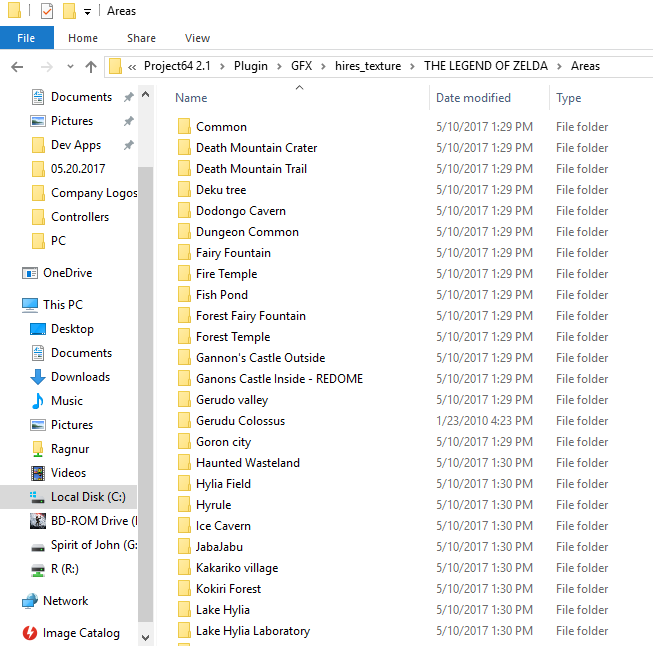Open pinned Pictures in Quick access
Viewport: 653px width, 649px height.
[x=72, y=121]
